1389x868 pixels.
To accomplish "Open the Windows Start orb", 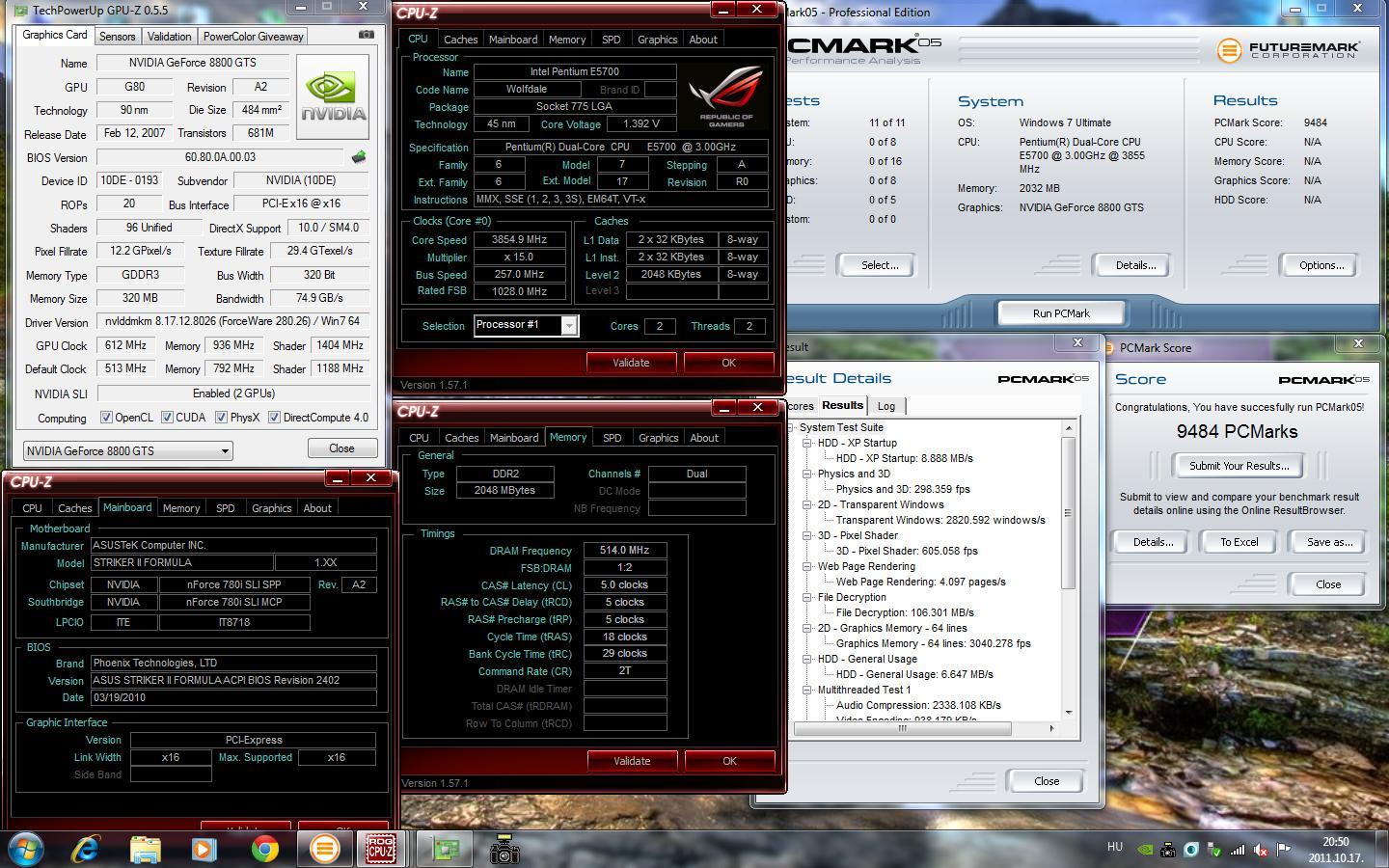I will (26, 849).
